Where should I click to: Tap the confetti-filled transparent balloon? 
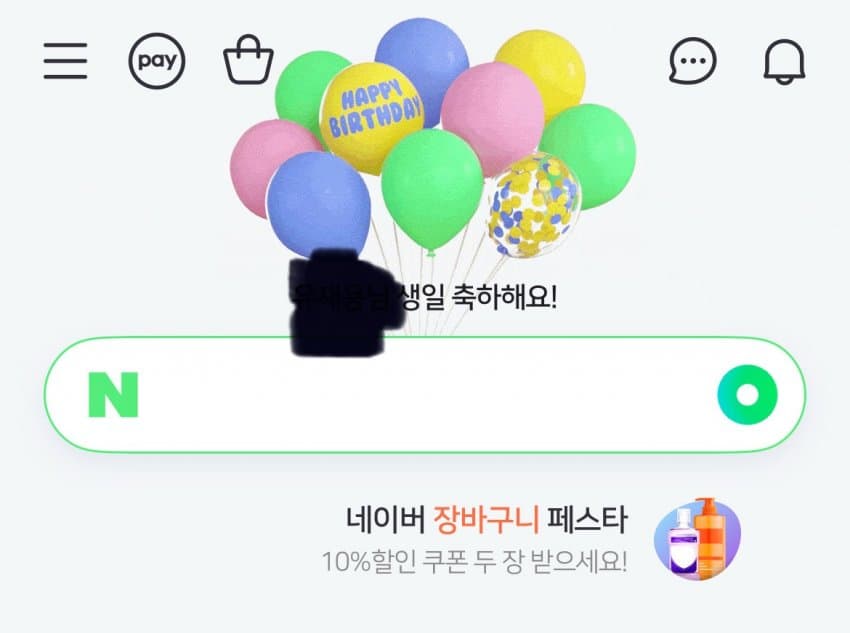pos(535,206)
